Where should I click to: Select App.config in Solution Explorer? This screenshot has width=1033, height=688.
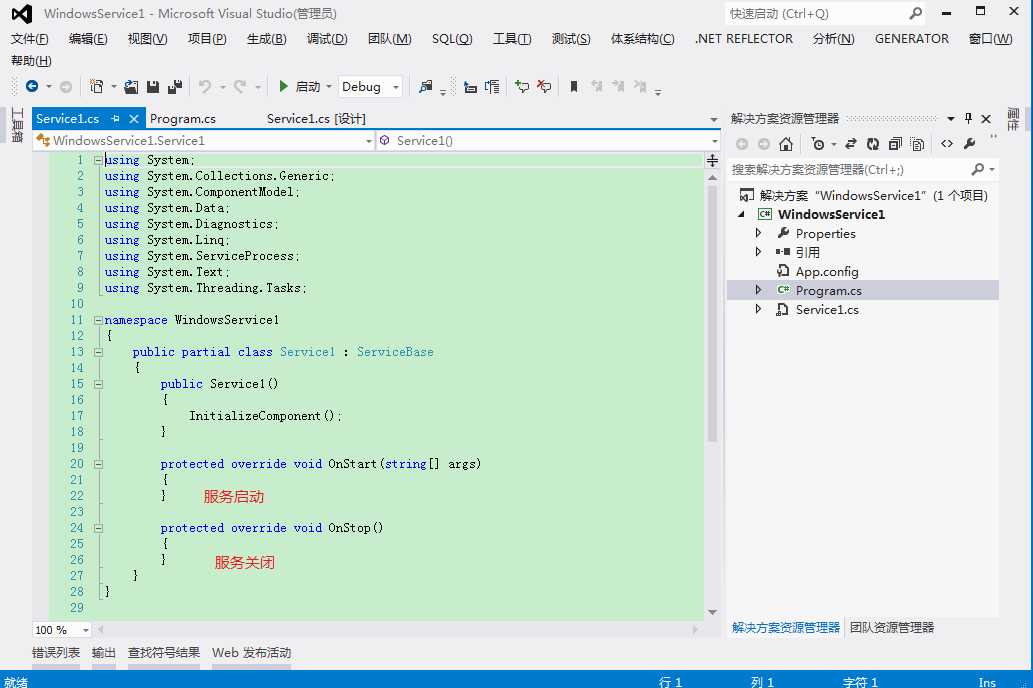pyautogui.click(x=827, y=272)
